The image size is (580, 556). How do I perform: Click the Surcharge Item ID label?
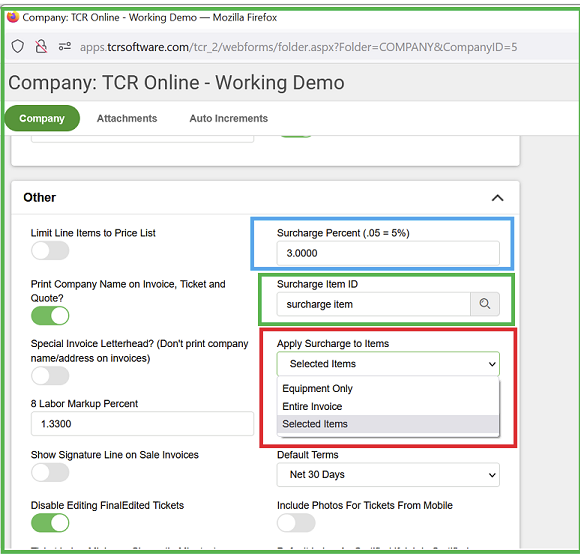coord(317,284)
